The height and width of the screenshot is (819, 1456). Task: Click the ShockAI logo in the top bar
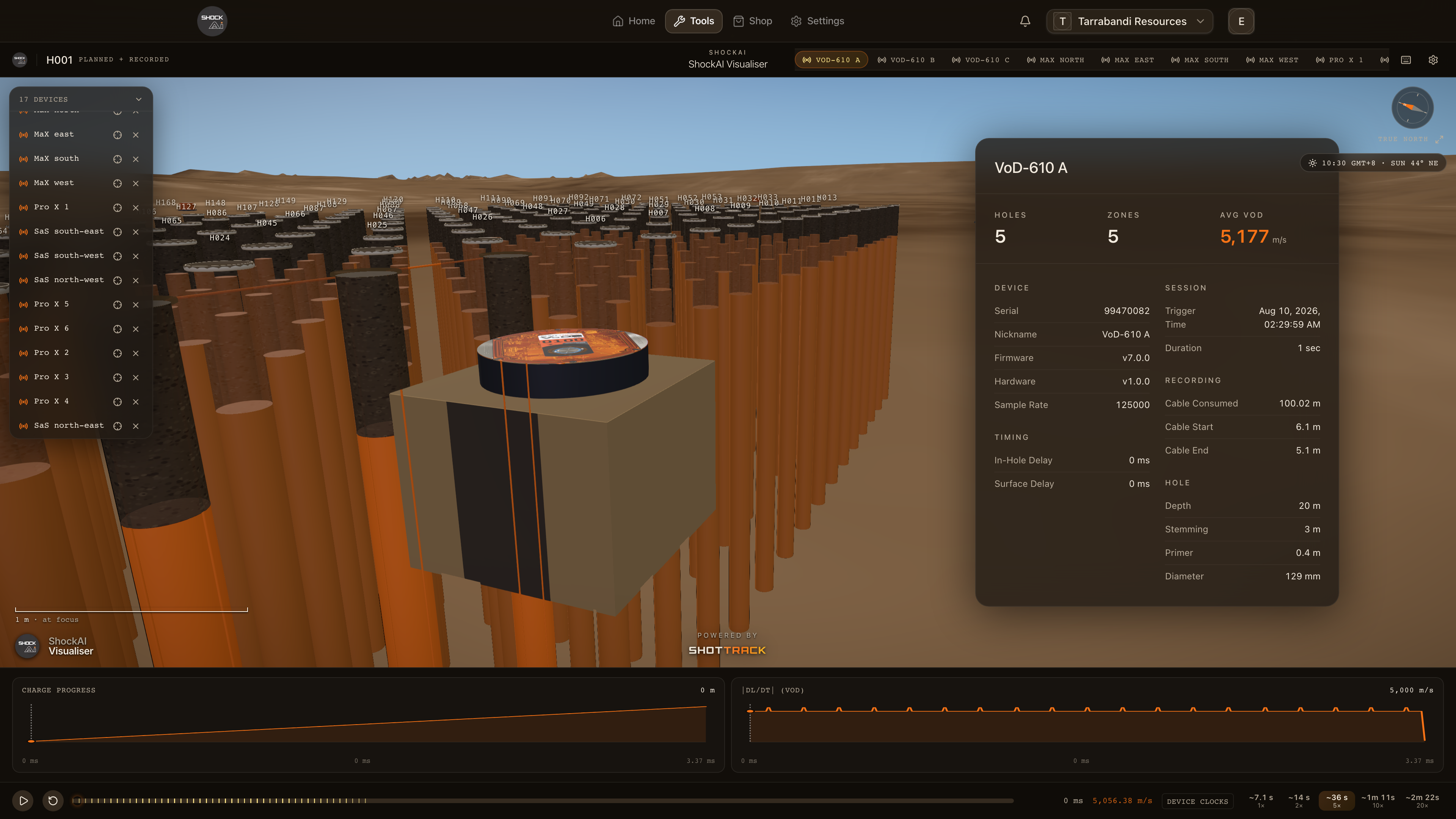212,21
